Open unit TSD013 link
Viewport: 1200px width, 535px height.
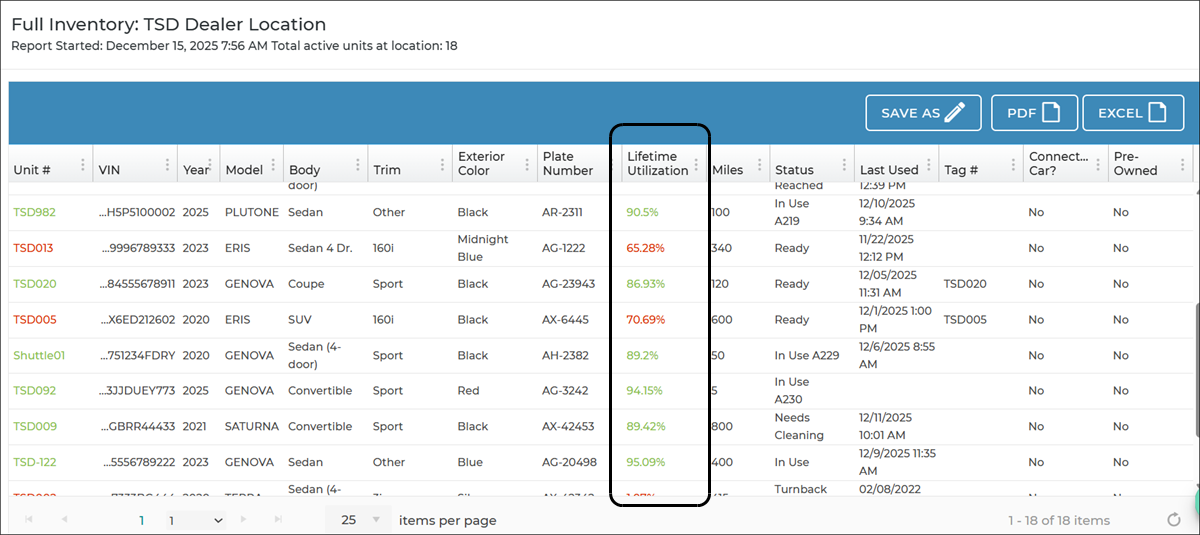[x=33, y=248]
